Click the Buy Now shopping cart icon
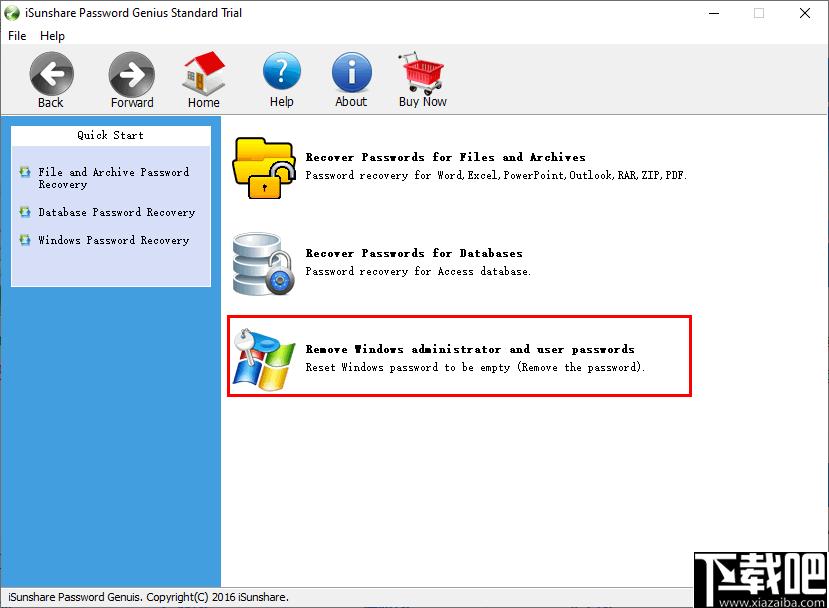This screenshot has width=829, height=608. pos(422,72)
